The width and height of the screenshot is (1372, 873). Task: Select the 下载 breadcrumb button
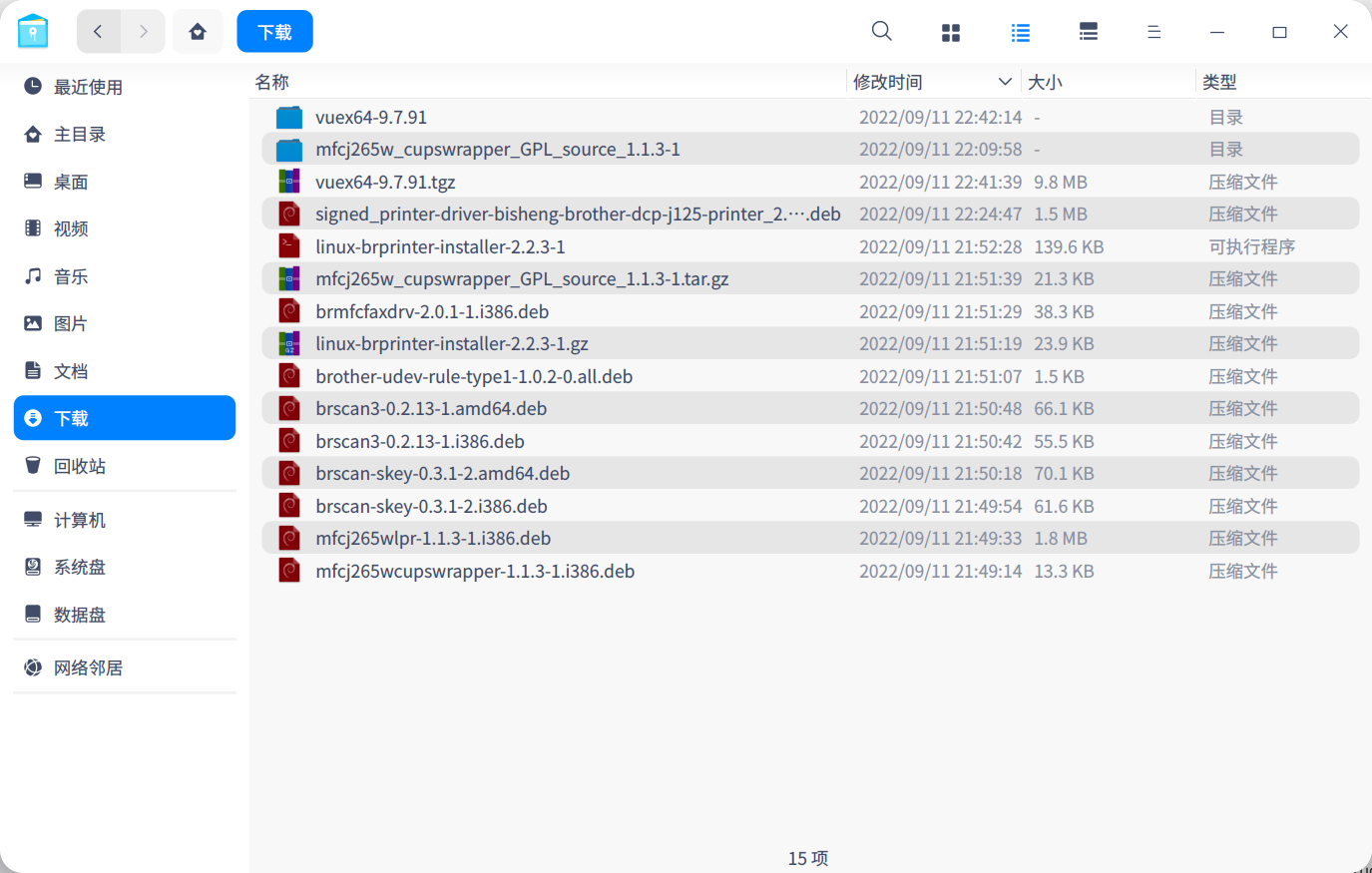click(274, 31)
